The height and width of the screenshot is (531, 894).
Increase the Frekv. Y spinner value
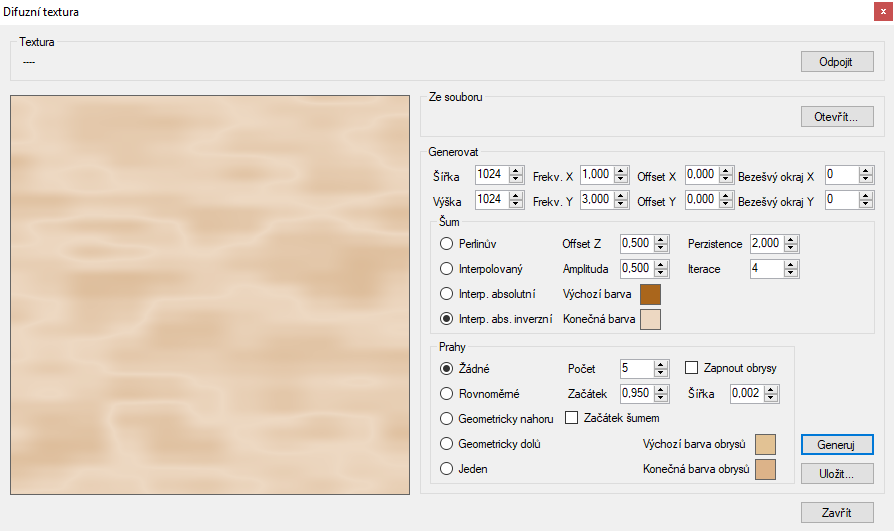(x=620, y=195)
